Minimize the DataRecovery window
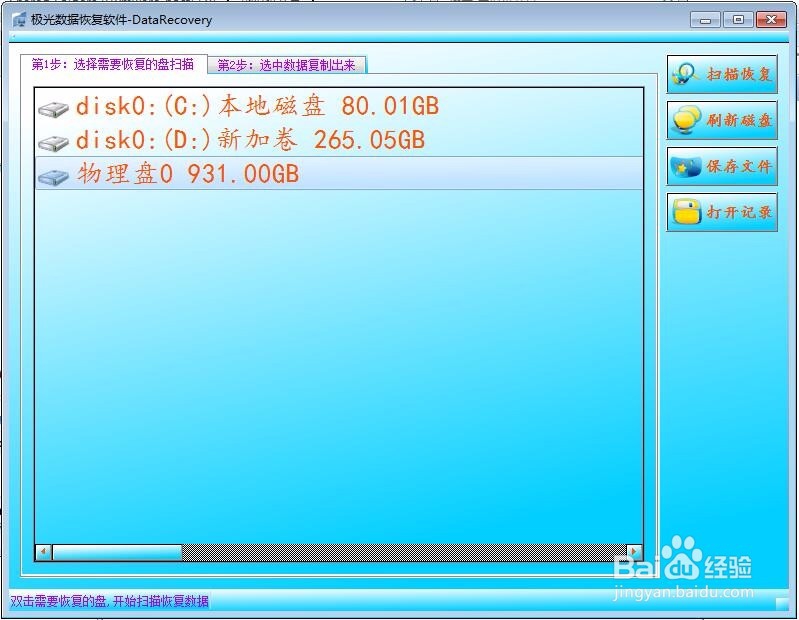This screenshot has height=620, width=799. coord(705,20)
